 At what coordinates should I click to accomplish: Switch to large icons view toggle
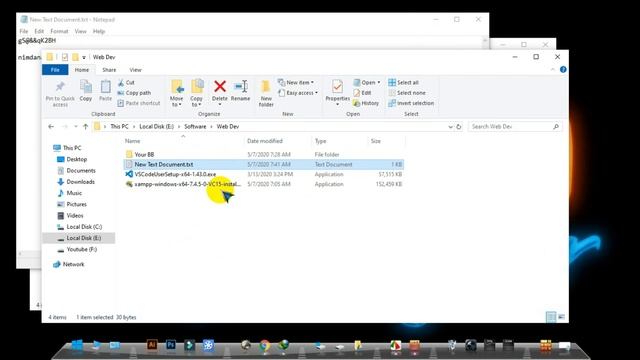pyautogui.click(x=562, y=317)
